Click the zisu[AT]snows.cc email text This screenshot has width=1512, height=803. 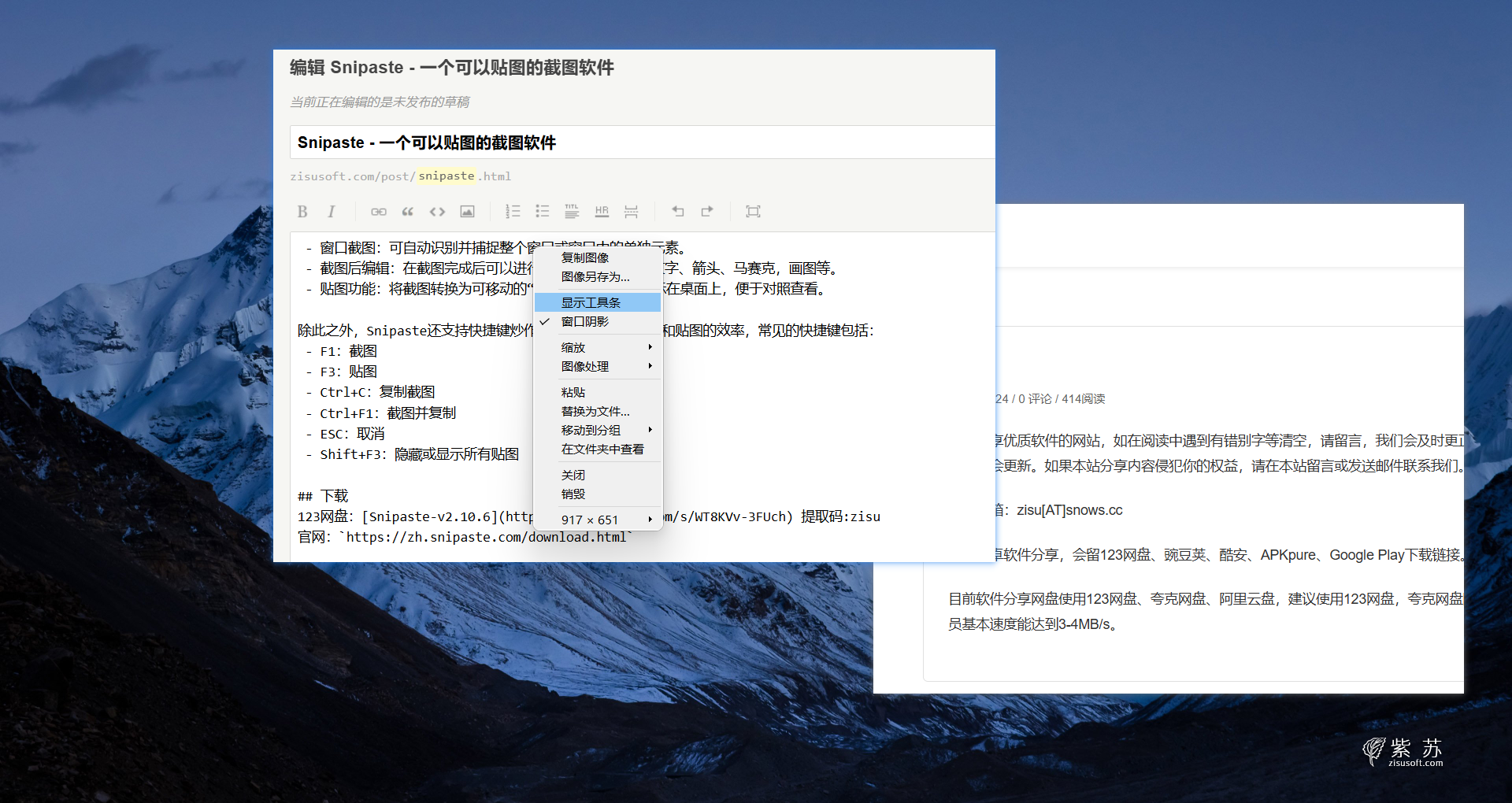click(x=1069, y=510)
